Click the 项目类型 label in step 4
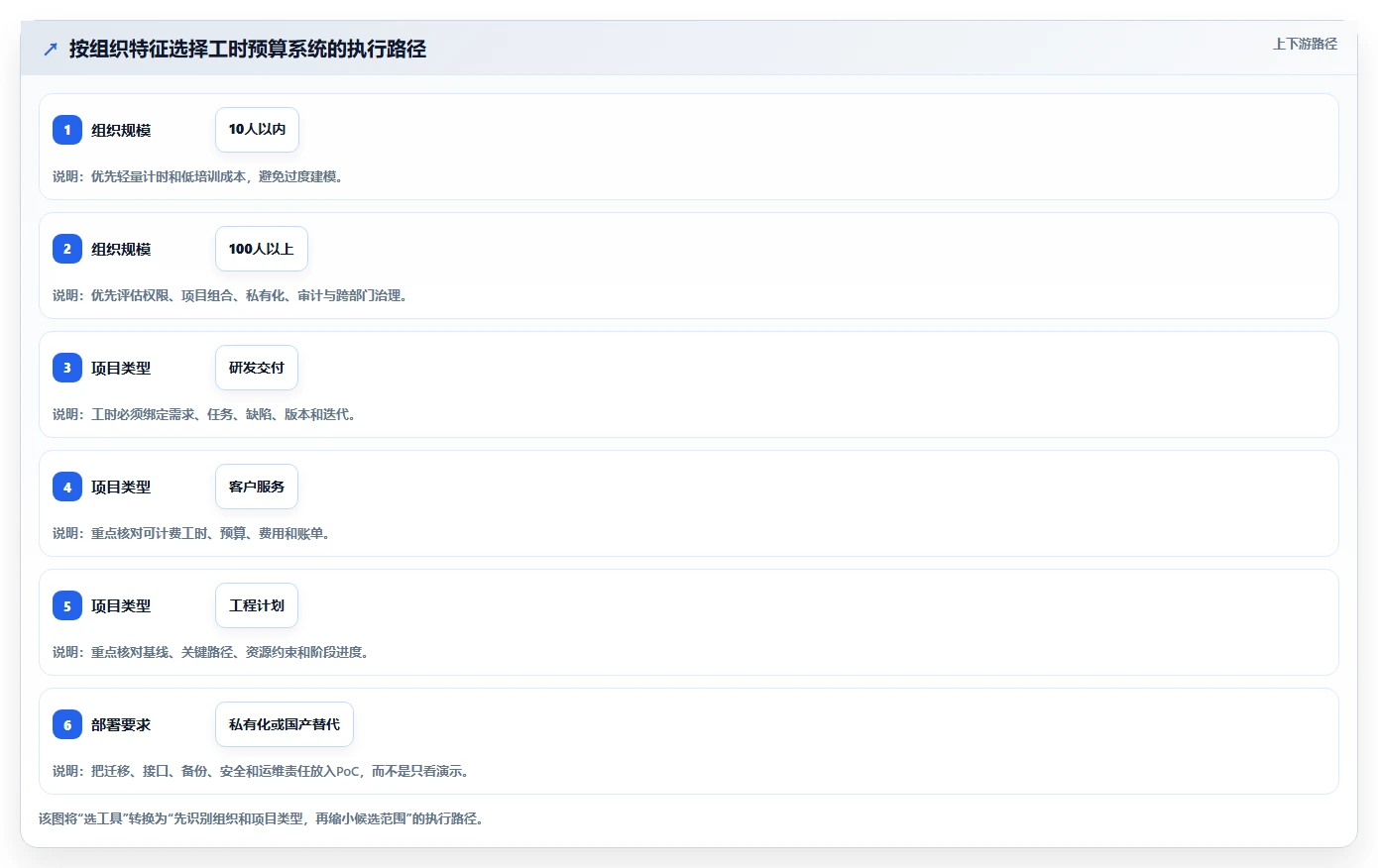Screen dimensions: 1378x868 click(x=121, y=487)
